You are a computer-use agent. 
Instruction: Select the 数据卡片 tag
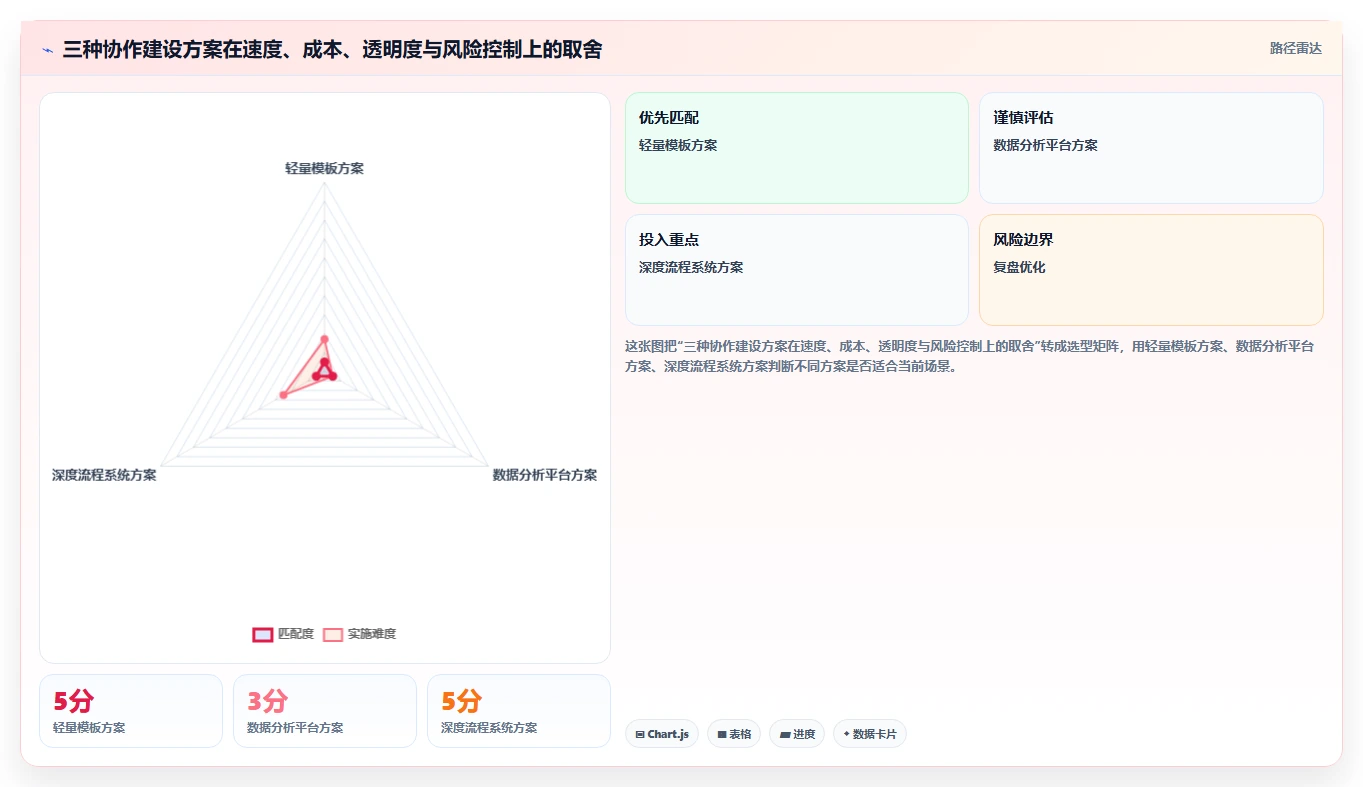click(x=870, y=734)
